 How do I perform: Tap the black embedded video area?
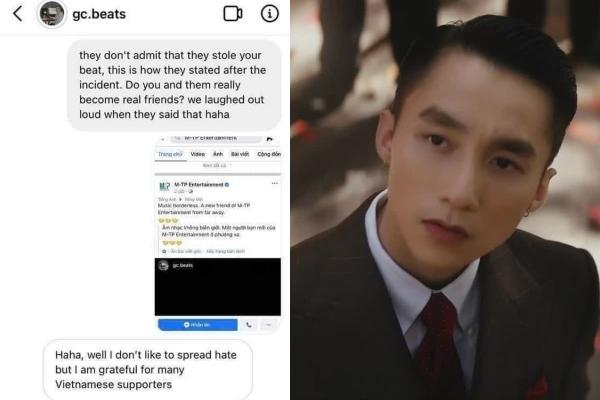pos(218,287)
